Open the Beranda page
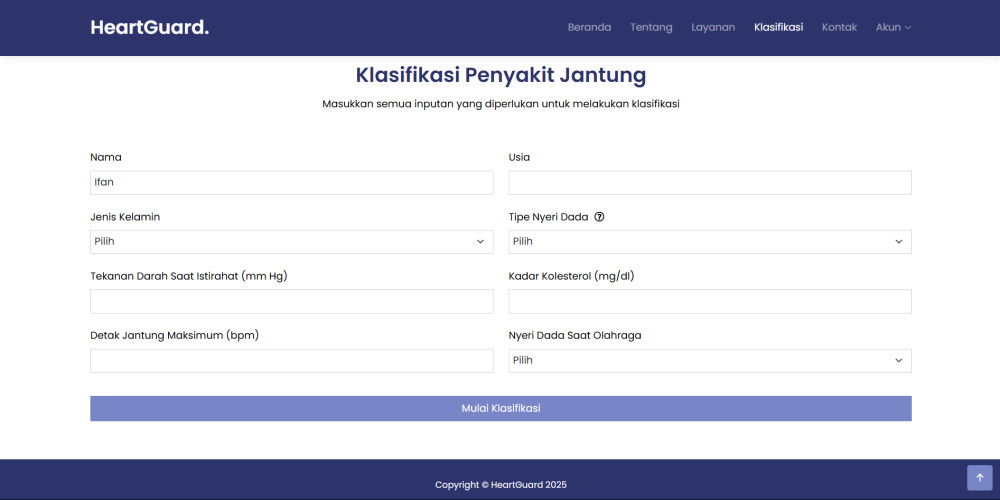The width and height of the screenshot is (1000, 500). pos(589,27)
